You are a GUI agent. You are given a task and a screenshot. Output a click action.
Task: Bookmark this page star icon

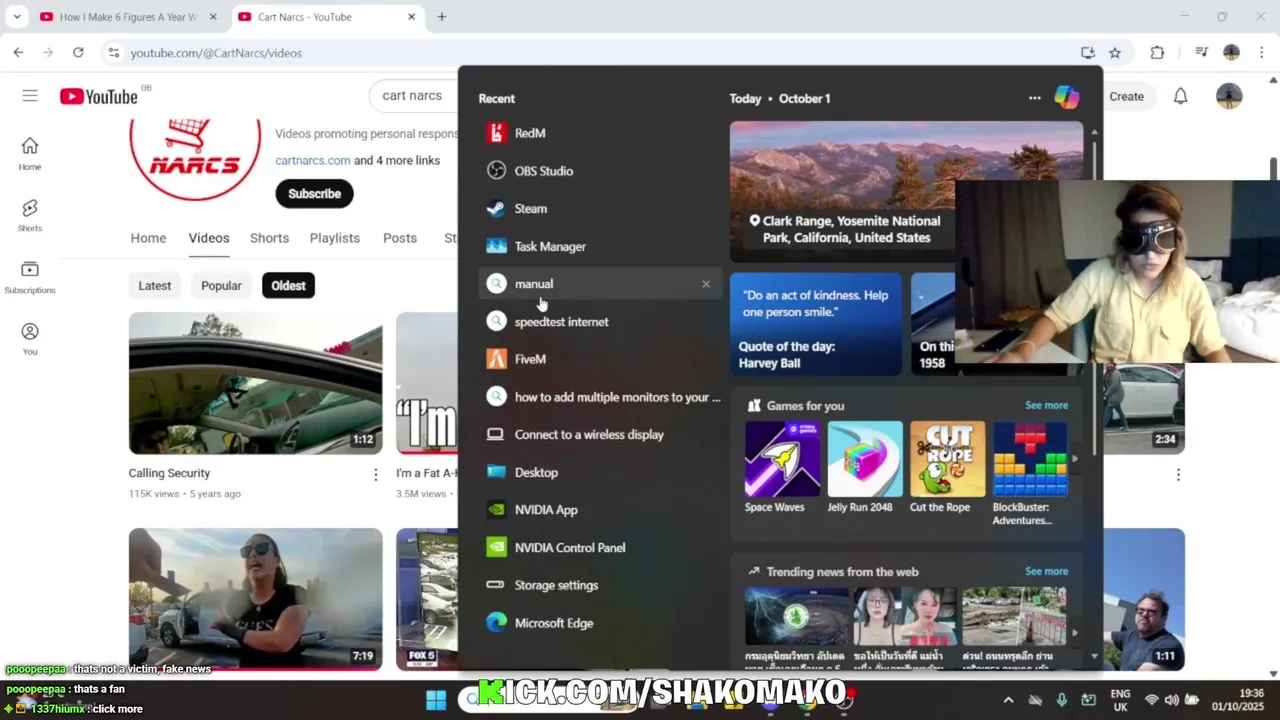(1115, 53)
